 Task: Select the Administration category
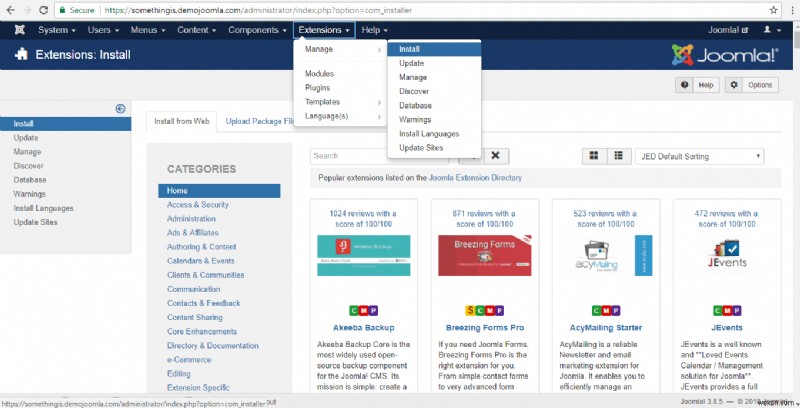[x=191, y=219]
